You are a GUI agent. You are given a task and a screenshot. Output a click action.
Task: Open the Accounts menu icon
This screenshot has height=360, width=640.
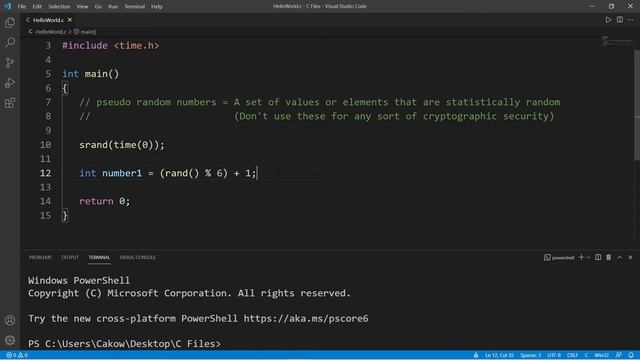(x=10, y=320)
